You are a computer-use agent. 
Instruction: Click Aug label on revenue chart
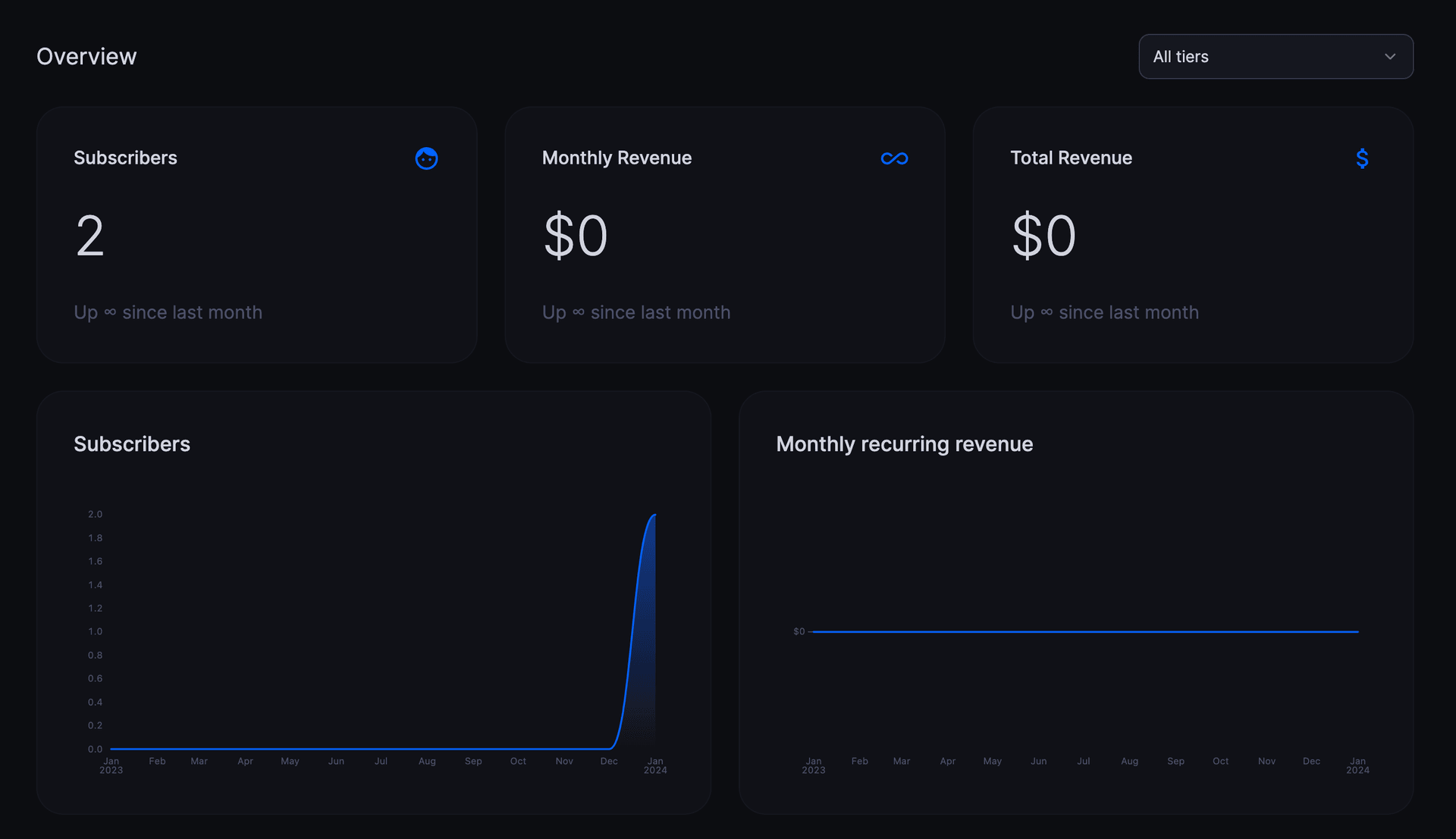pyautogui.click(x=1129, y=761)
